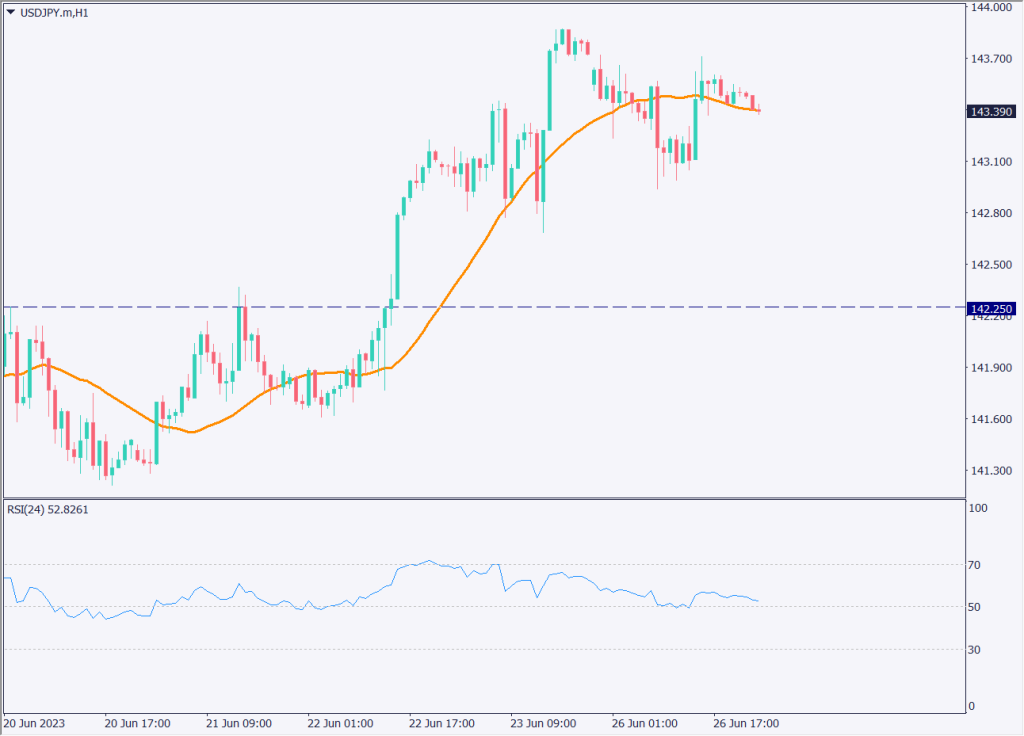
Task: Click the RSI 100 scale label
Action: tap(980, 509)
